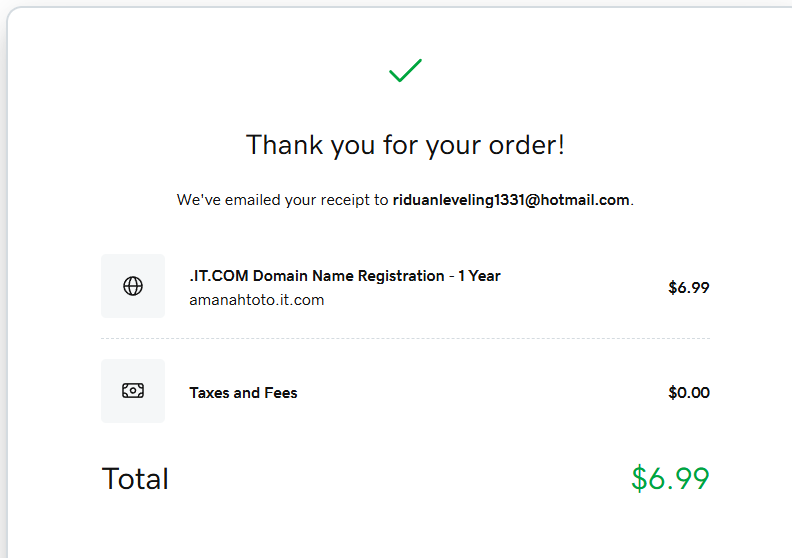Click the green $6.99 total amount

pyautogui.click(x=669, y=479)
